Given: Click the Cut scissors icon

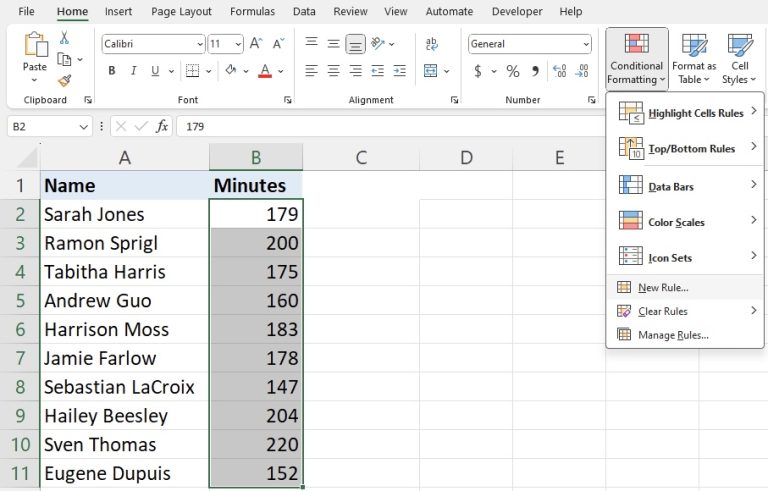Looking at the screenshot, I should click(65, 38).
